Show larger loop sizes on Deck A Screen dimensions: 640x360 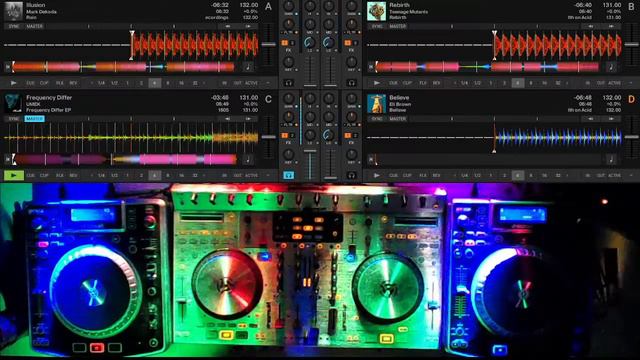click(x=204, y=83)
